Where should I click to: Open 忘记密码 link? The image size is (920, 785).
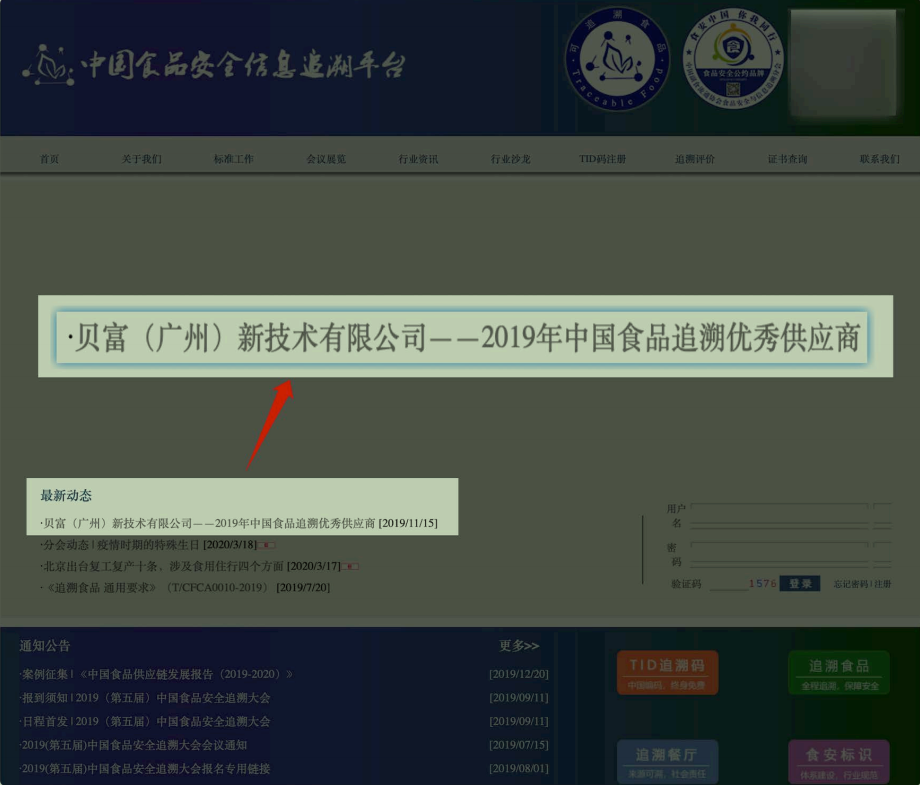(x=851, y=584)
